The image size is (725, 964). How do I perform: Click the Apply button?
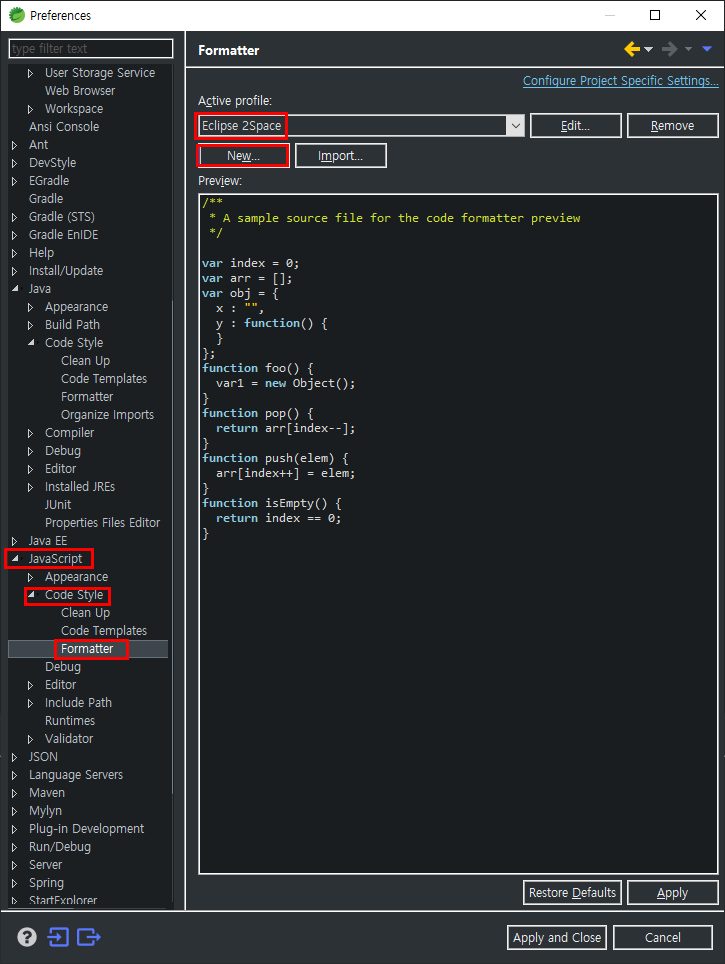click(673, 893)
